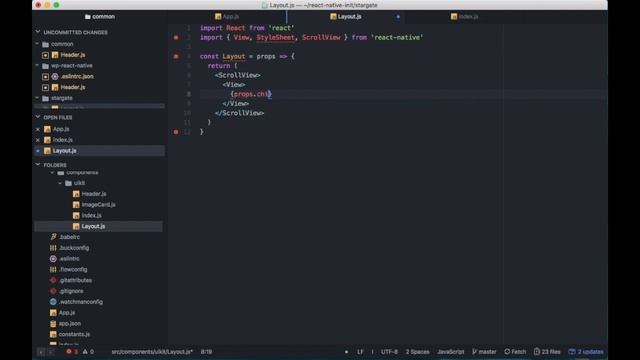Close index.js in the Open Files list
The height and width of the screenshot is (360, 640).
[38, 140]
